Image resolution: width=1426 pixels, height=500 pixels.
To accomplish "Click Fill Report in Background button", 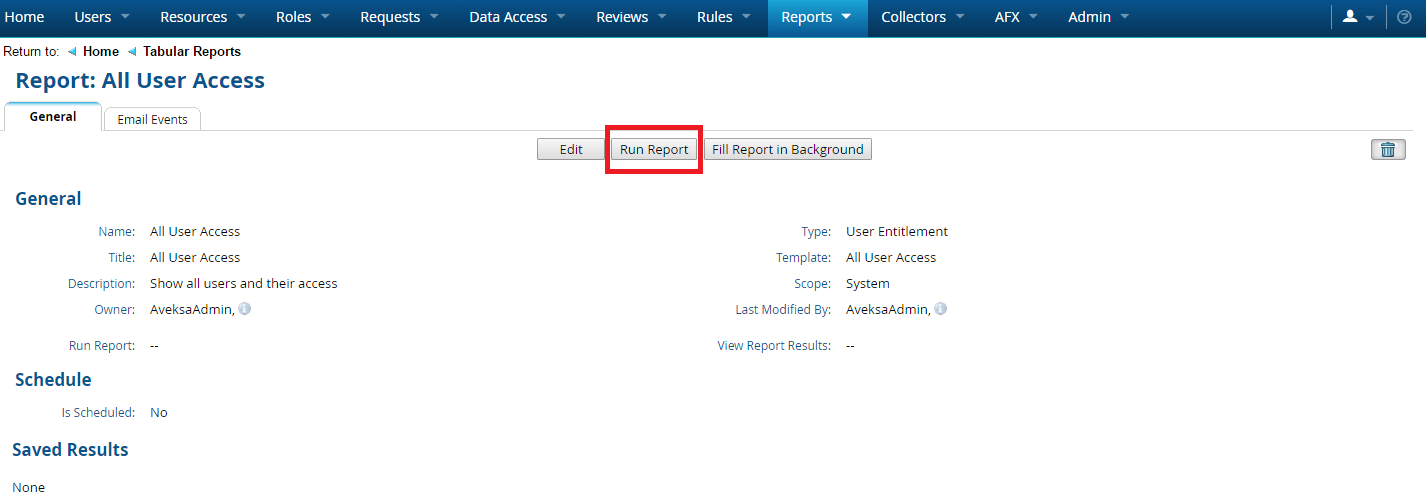I will [788, 149].
